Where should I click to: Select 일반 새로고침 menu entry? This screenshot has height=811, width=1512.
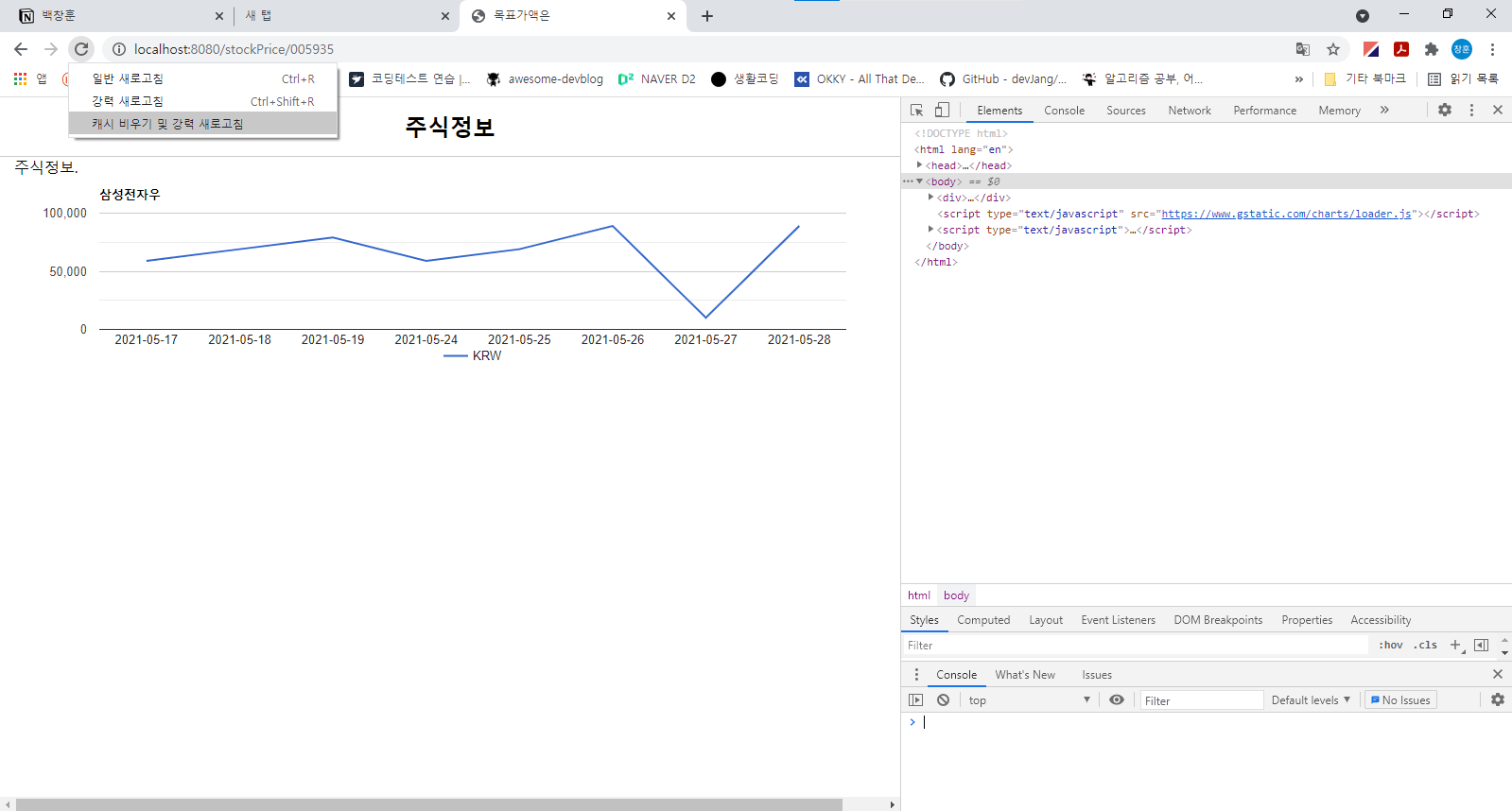pos(203,78)
